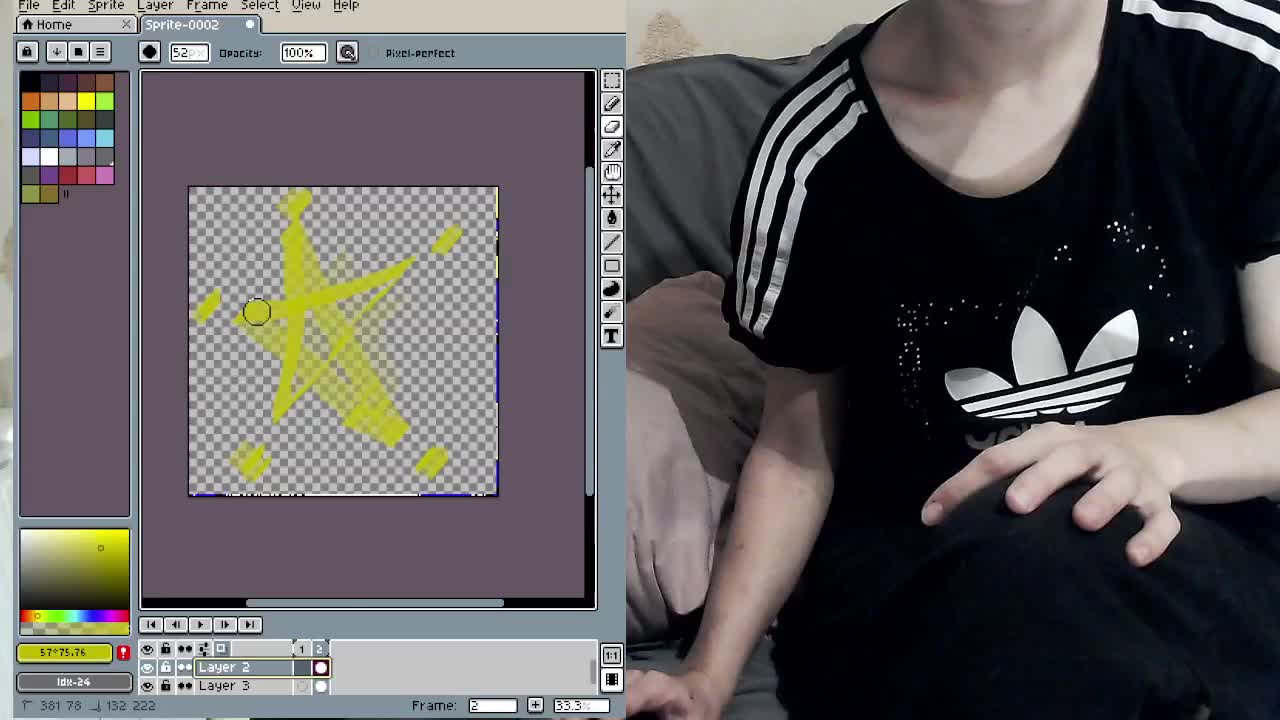1280x720 pixels.
Task: Jump to the first frame with playback controls
Action: click(x=151, y=624)
